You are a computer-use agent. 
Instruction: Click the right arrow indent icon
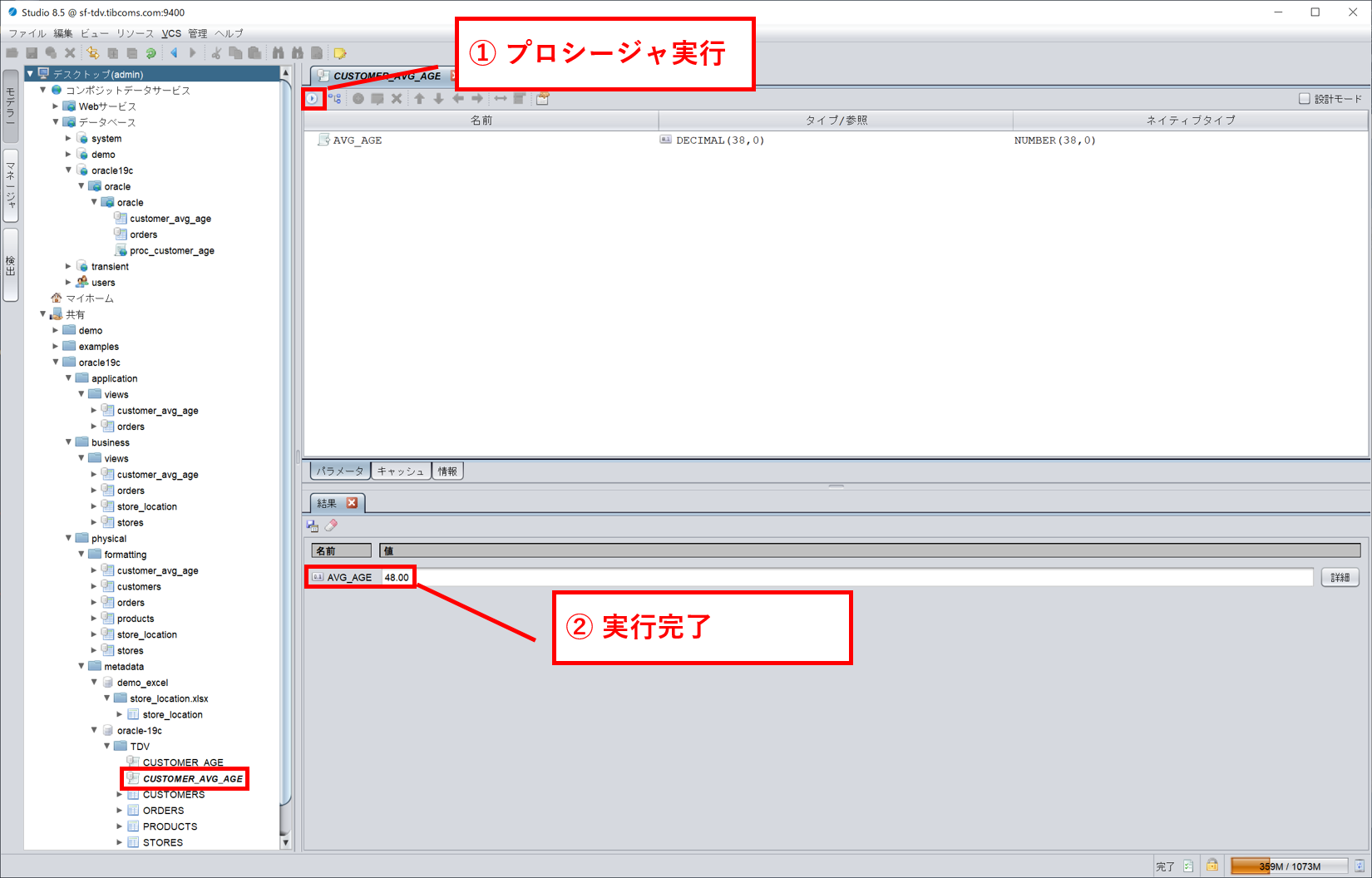pyautogui.click(x=477, y=99)
